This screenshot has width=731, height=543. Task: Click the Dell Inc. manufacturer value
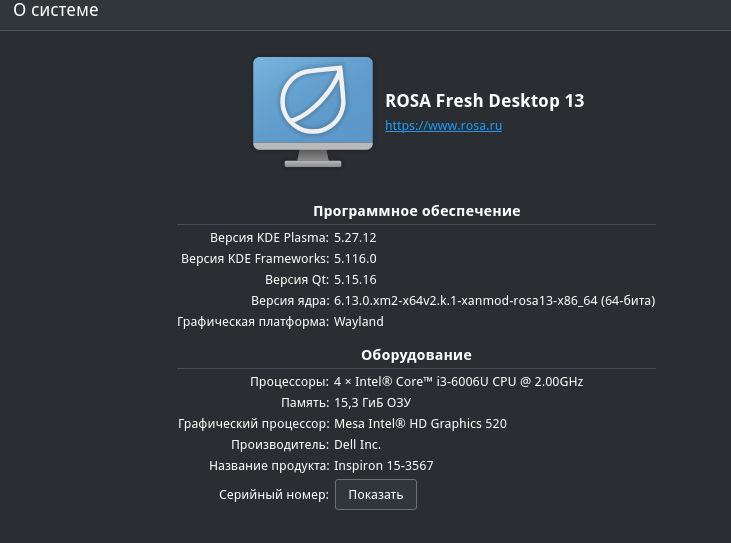[x=357, y=444]
